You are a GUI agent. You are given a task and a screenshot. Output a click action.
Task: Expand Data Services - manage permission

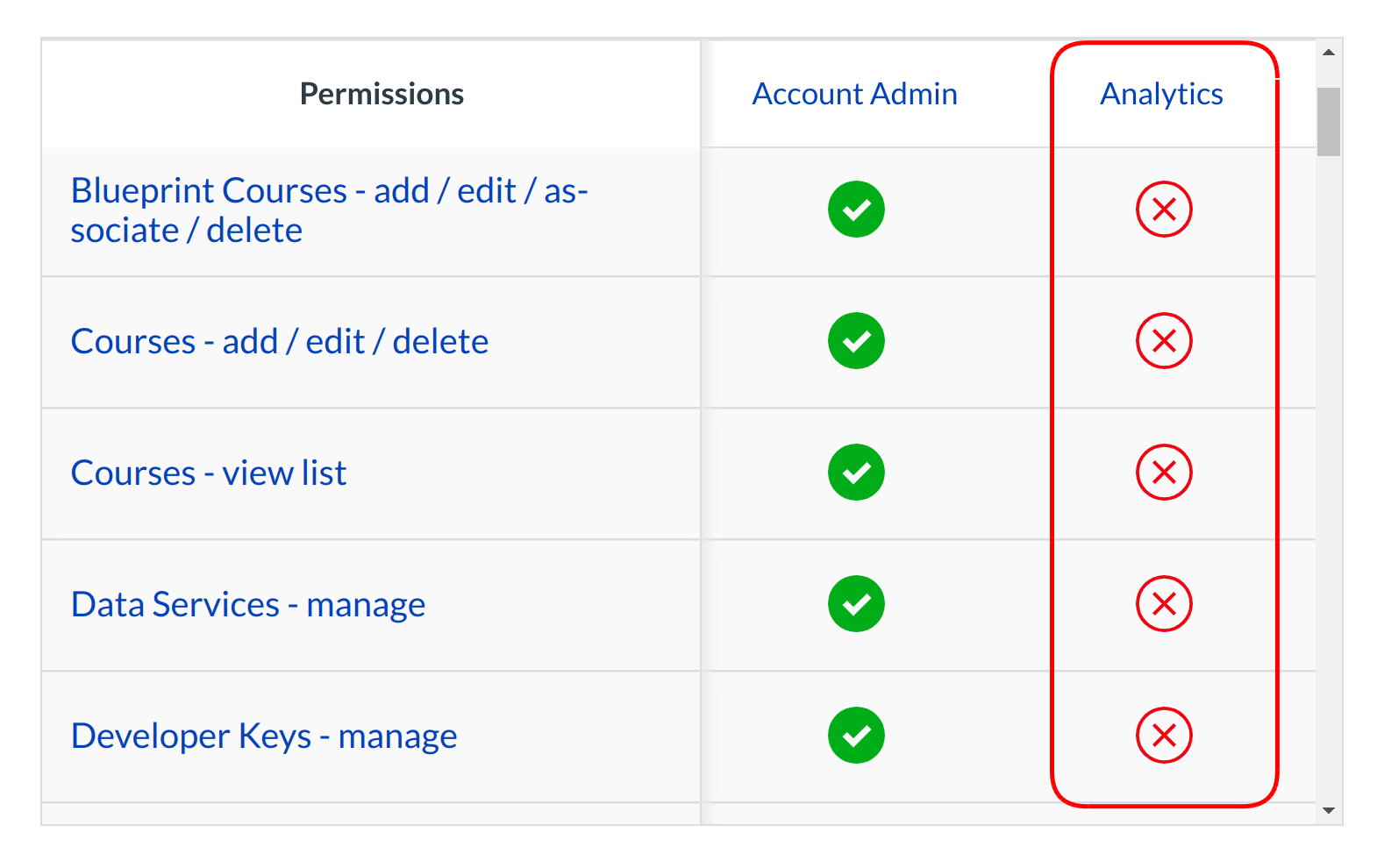pyautogui.click(x=248, y=604)
